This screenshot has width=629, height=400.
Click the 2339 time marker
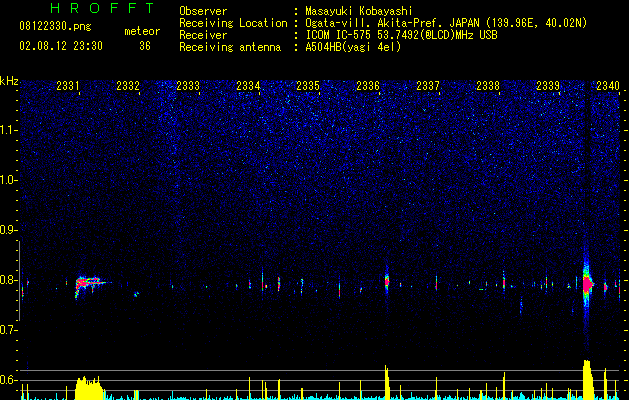click(x=548, y=85)
